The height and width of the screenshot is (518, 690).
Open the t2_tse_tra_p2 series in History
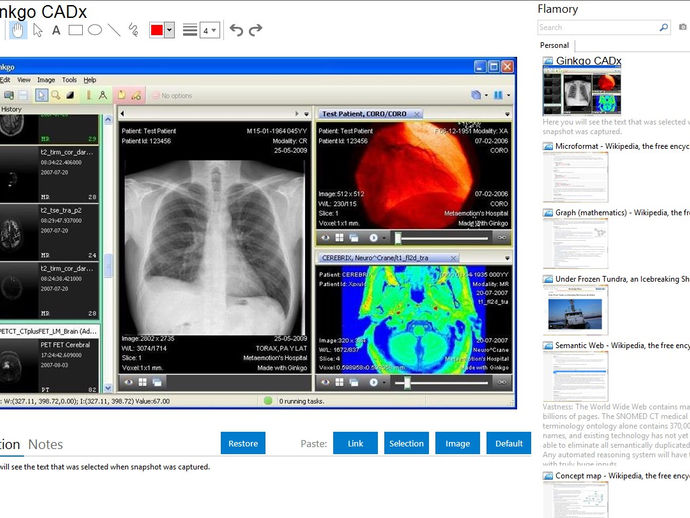point(49,232)
